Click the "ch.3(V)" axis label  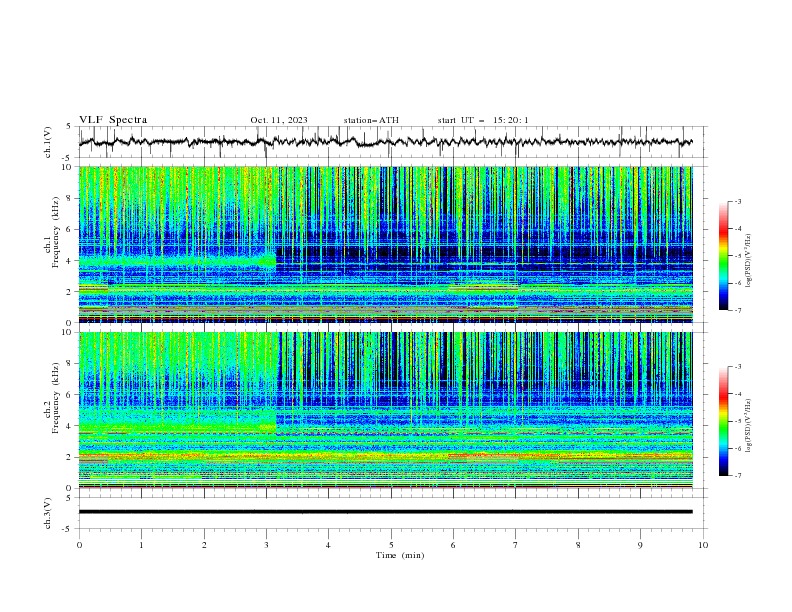pos(48,513)
